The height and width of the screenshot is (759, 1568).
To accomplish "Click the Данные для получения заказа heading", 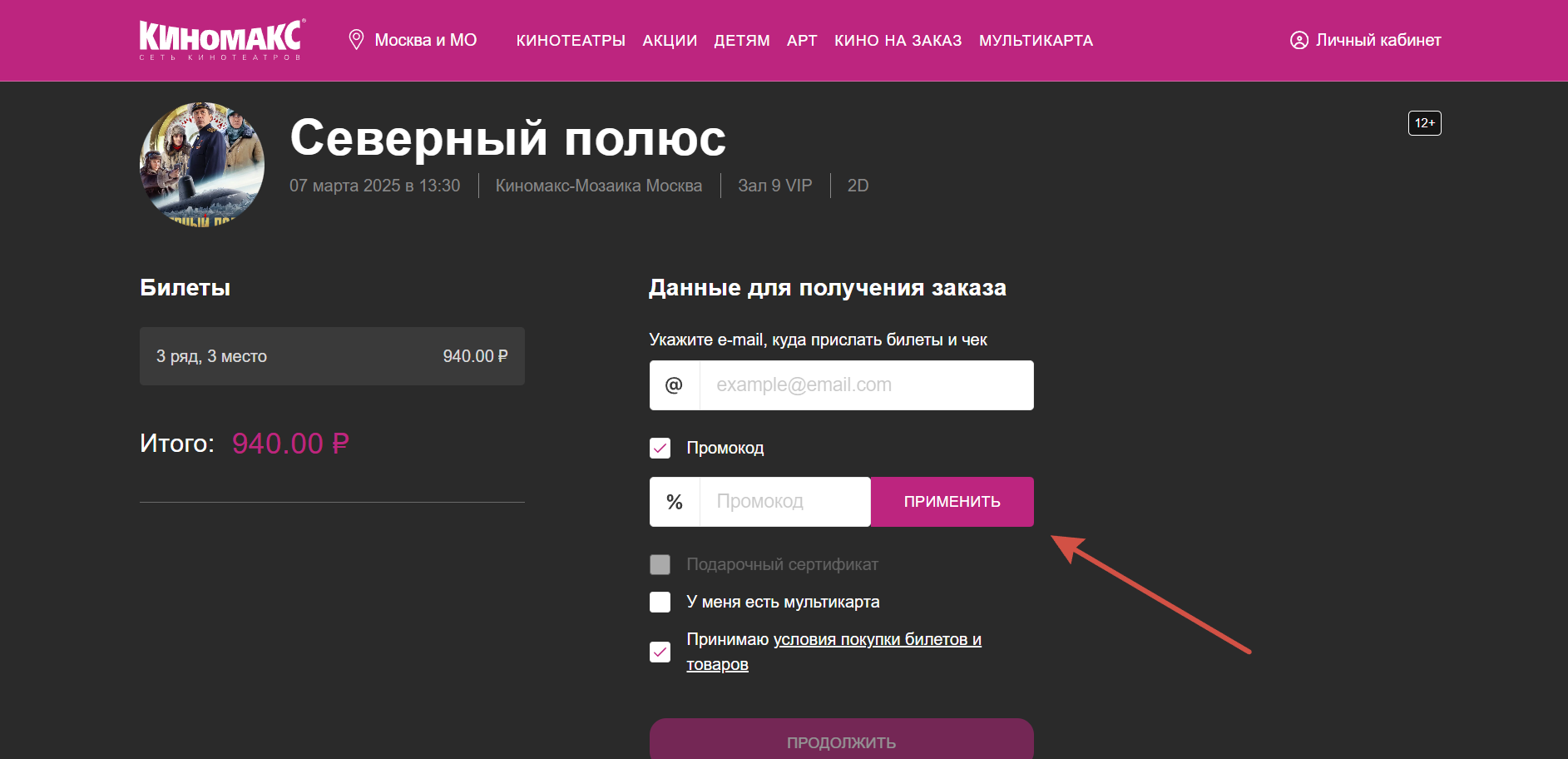I will pos(828,288).
